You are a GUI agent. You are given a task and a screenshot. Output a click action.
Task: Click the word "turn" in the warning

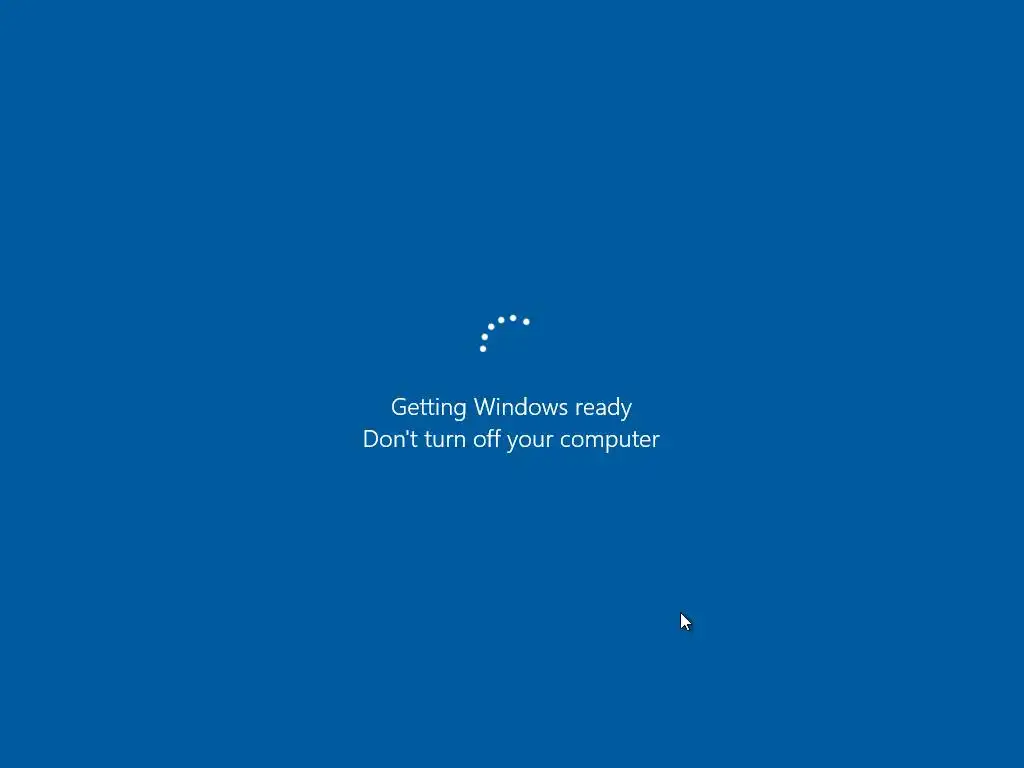coord(445,440)
